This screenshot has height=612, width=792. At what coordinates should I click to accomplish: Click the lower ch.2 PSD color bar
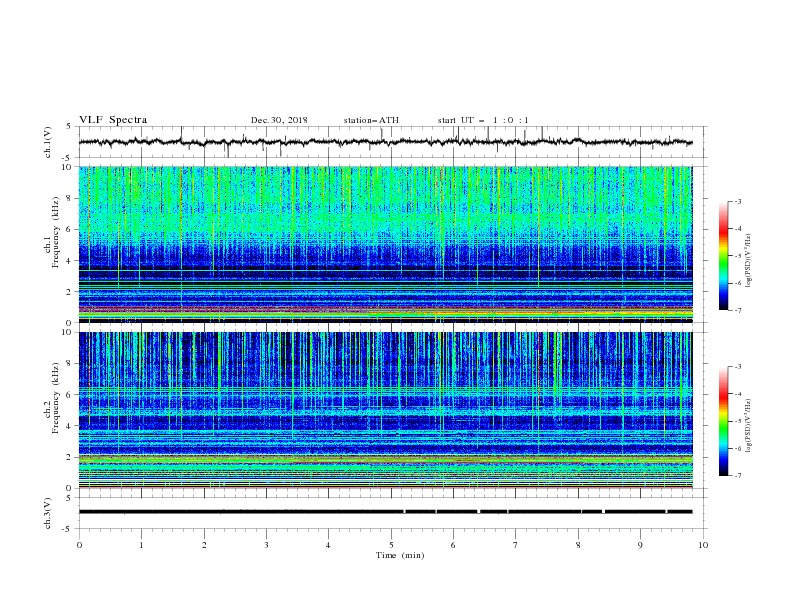(x=723, y=421)
